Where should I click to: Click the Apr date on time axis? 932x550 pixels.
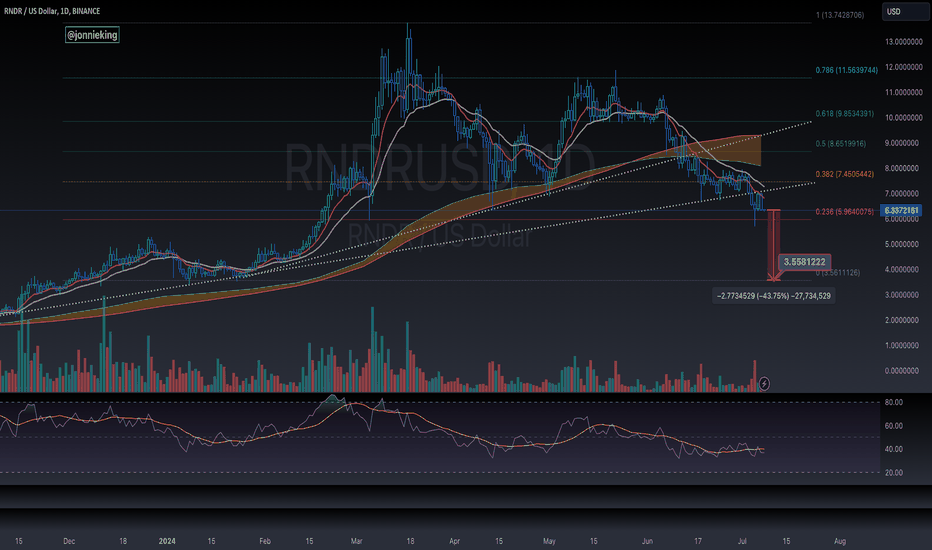click(x=455, y=541)
